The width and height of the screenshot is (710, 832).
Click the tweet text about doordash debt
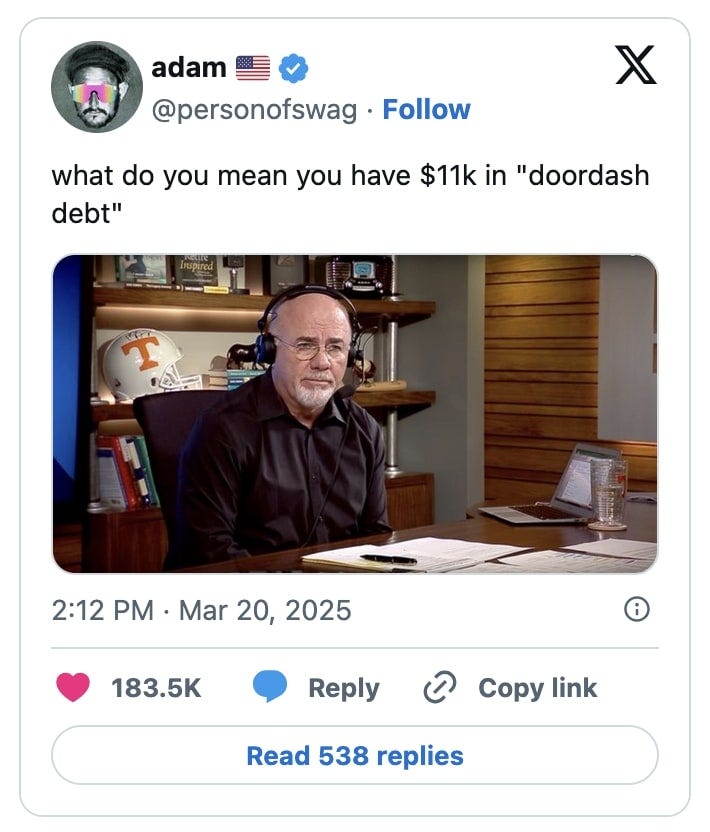[x=350, y=194]
